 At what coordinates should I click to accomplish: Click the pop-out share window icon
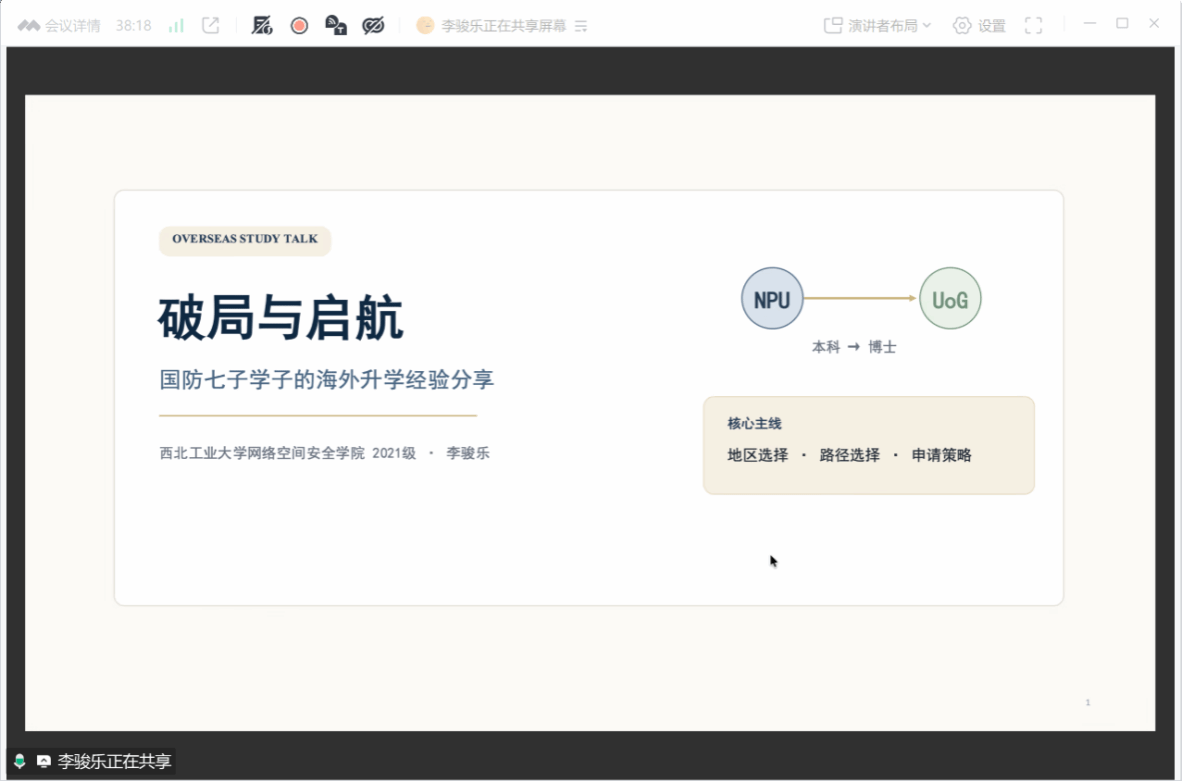[x=211, y=26]
